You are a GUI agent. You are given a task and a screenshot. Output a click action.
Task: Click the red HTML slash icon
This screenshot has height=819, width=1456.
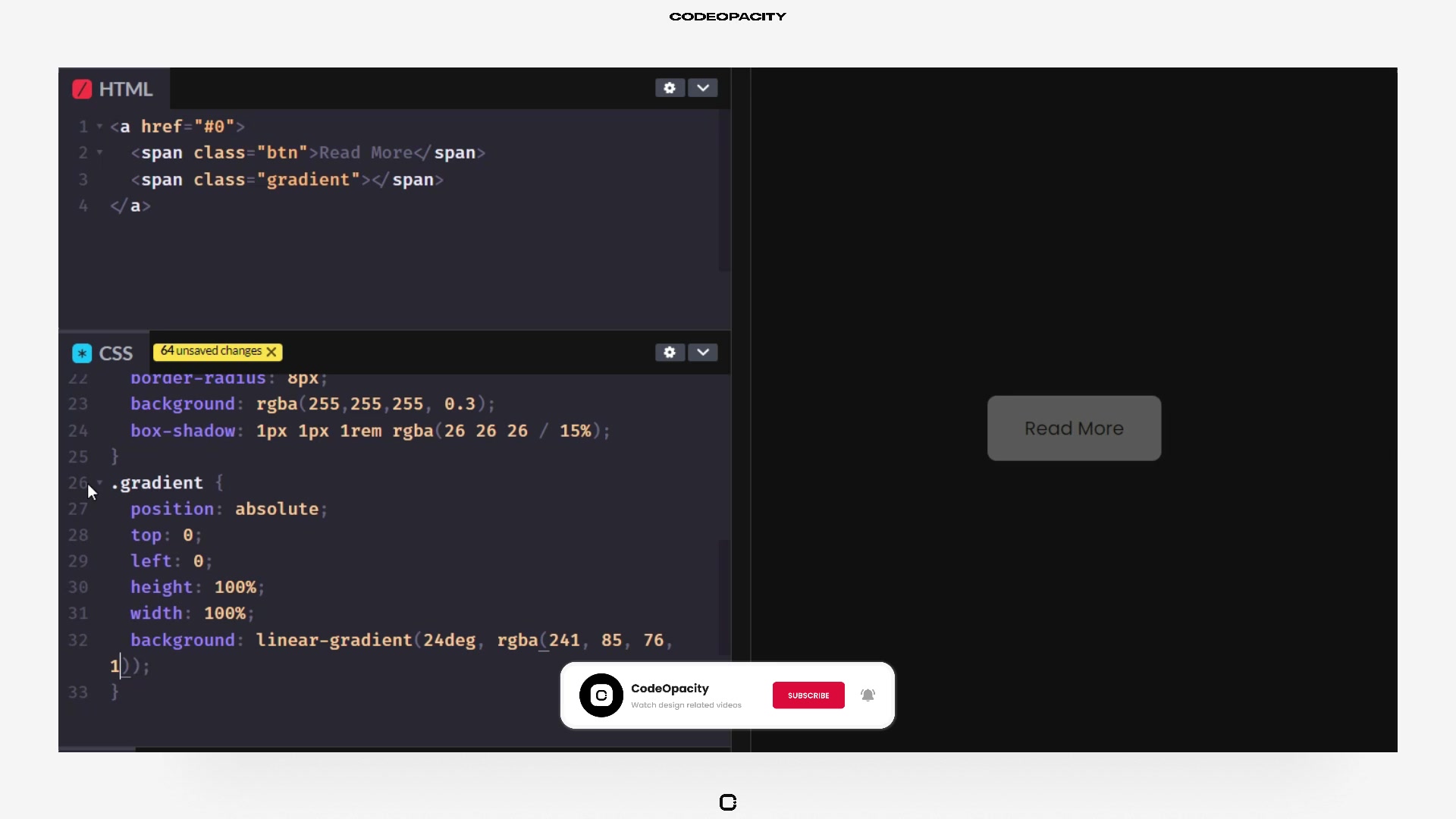(x=82, y=89)
